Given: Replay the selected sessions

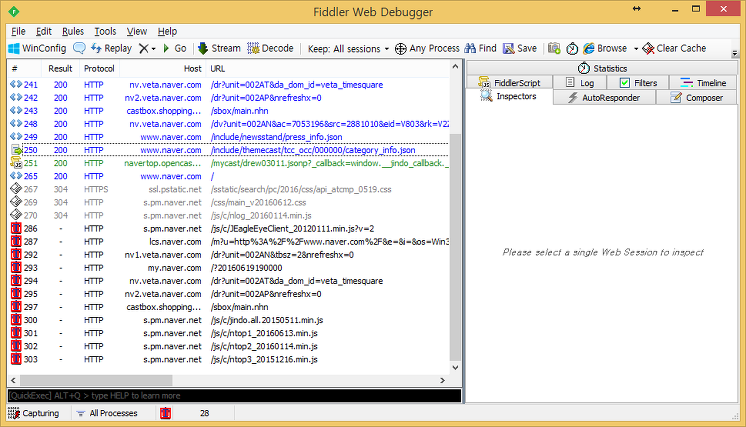Looking at the screenshot, I should coord(111,49).
